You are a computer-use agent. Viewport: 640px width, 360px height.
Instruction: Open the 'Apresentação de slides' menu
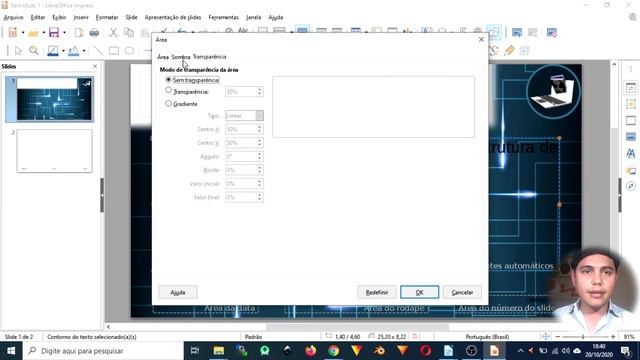click(x=173, y=17)
